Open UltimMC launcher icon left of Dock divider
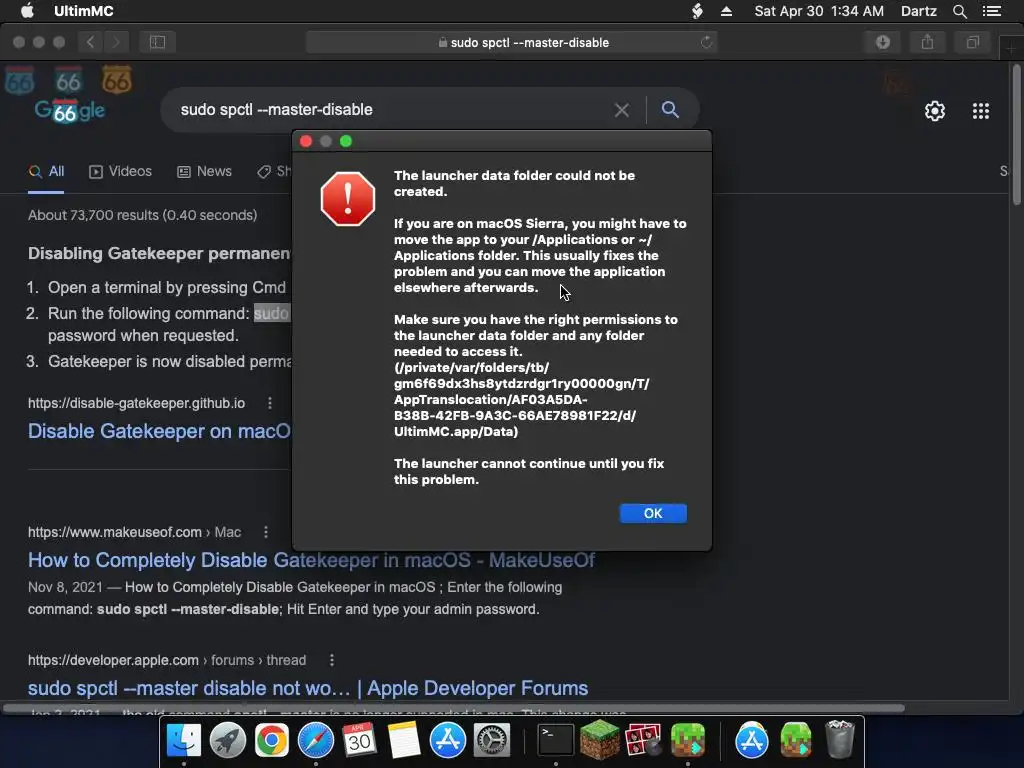This screenshot has height=768, width=1024. 688,741
